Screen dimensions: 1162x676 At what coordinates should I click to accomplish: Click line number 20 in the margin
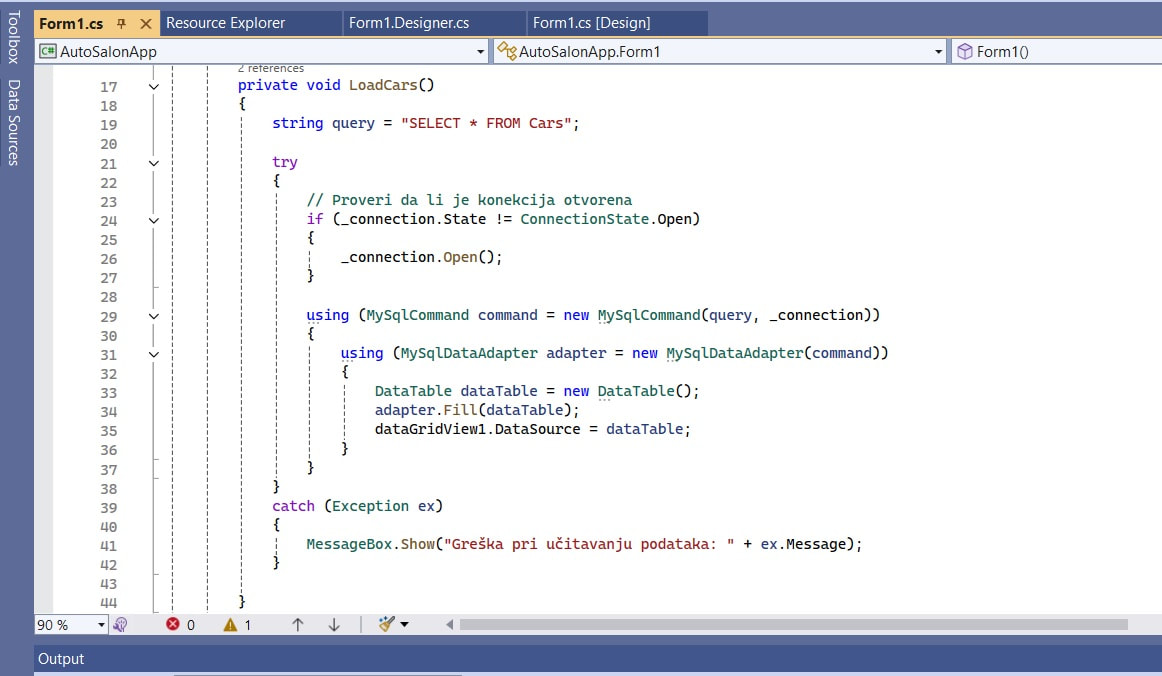coord(109,144)
